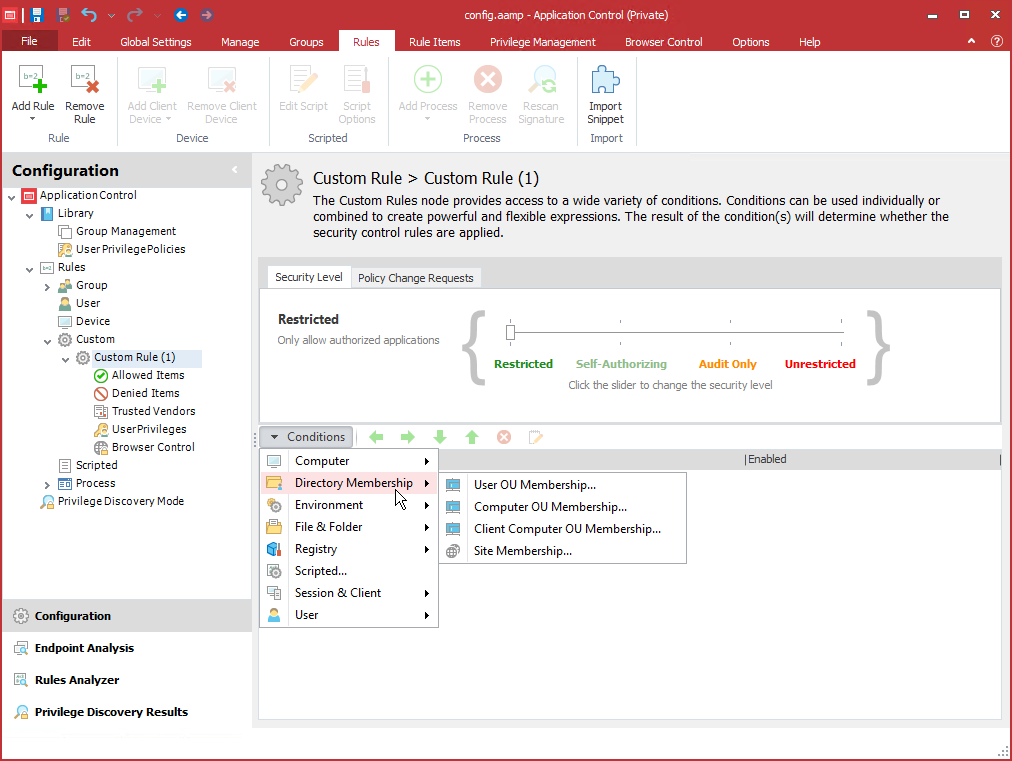
Task: Expand the Group tree node
Action: [47, 287]
